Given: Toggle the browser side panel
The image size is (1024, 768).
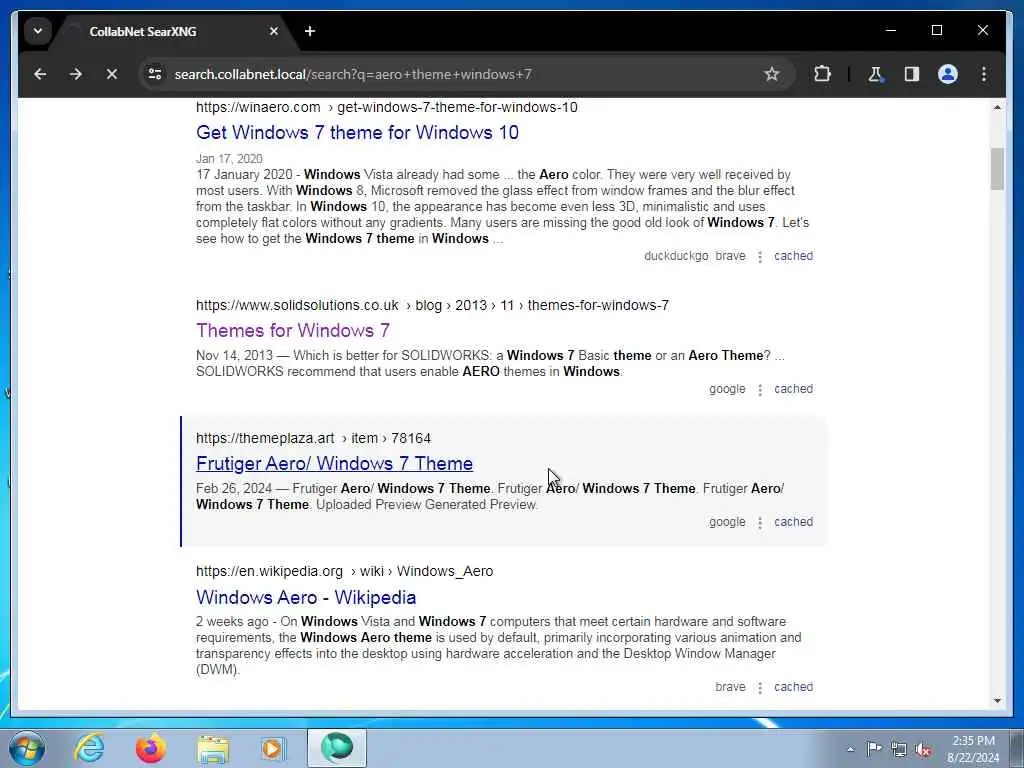Looking at the screenshot, I should click(x=912, y=74).
